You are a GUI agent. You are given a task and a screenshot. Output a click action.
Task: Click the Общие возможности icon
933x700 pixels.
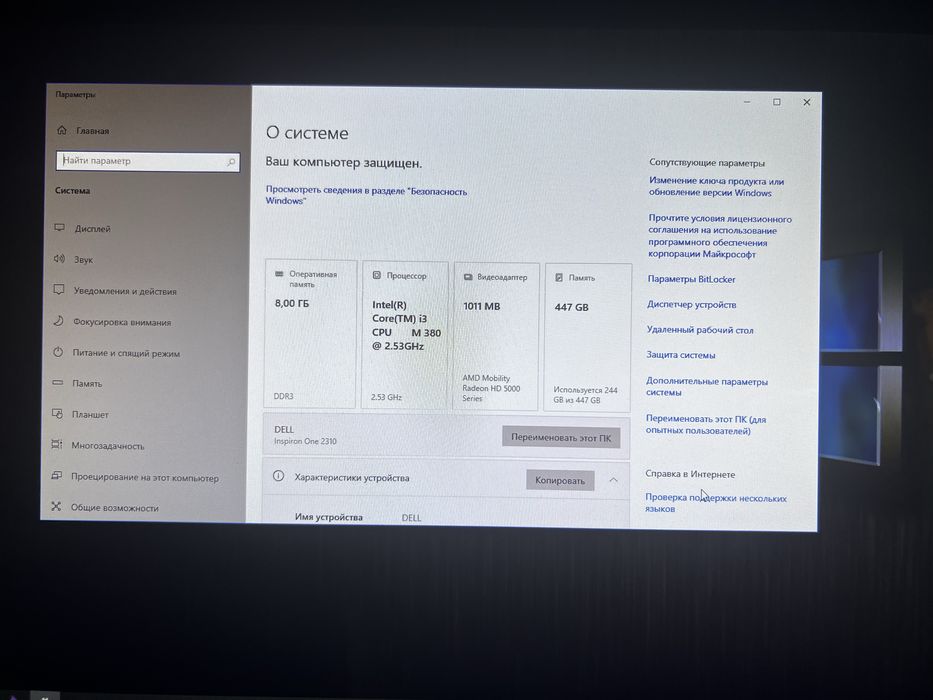tap(56, 506)
